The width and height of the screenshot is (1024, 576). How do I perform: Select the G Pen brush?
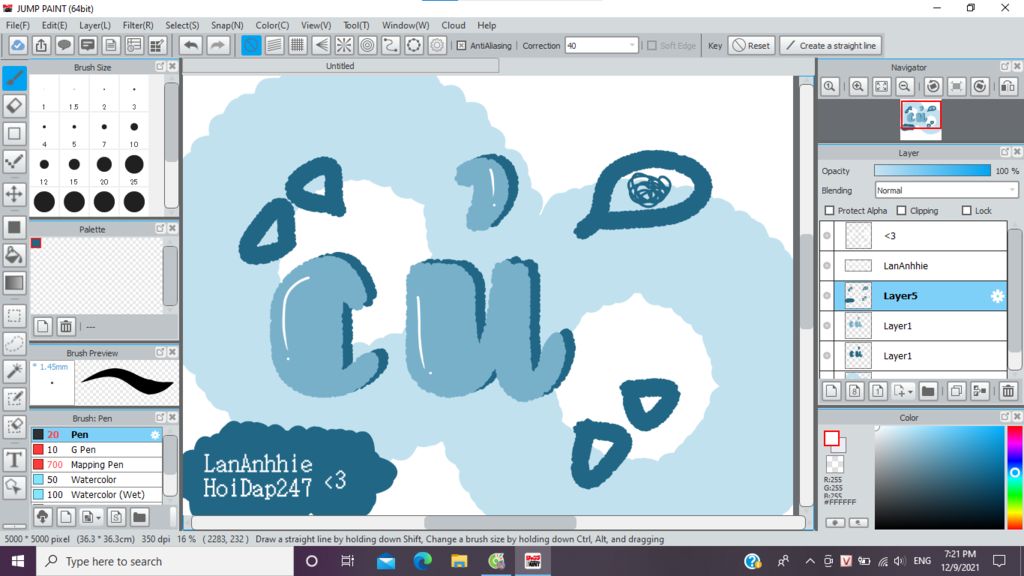96,449
